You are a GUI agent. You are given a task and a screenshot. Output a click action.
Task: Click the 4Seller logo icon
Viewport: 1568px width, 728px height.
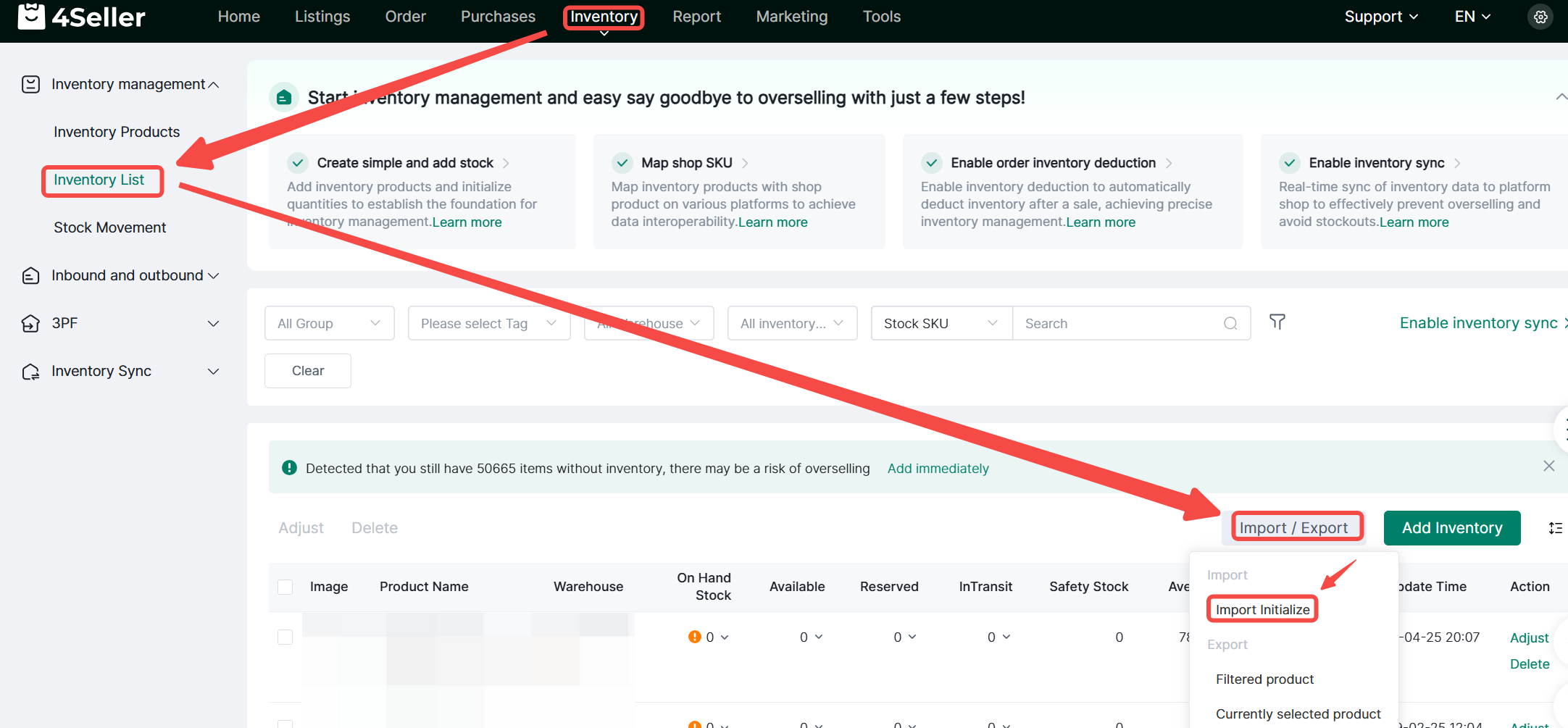tap(31, 16)
